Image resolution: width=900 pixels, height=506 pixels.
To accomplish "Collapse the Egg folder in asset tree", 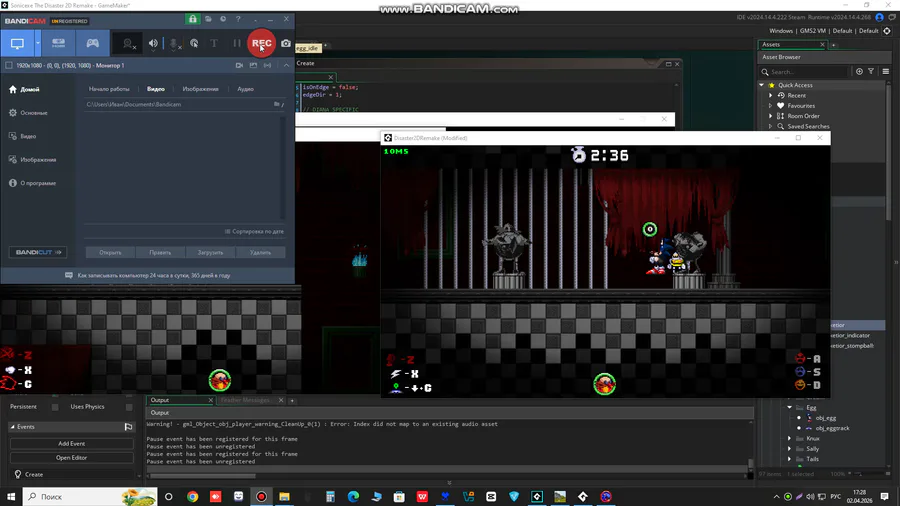I will point(790,407).
